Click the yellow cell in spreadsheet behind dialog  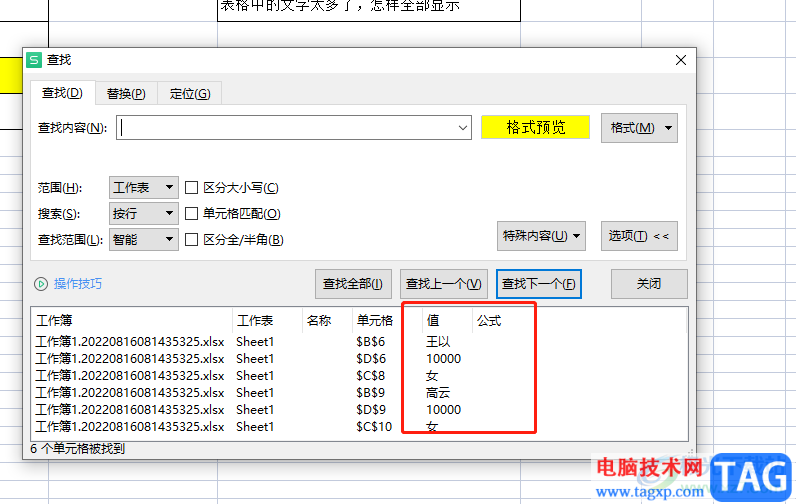click(x=11, y=75)
